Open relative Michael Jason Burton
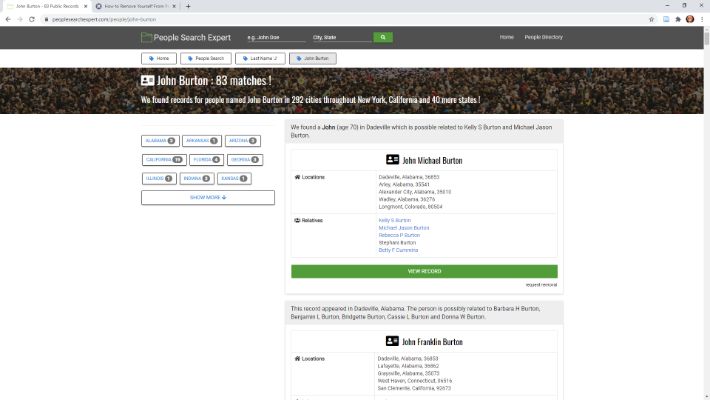This screenshot has width=710, height=400. tap(404, 228)
